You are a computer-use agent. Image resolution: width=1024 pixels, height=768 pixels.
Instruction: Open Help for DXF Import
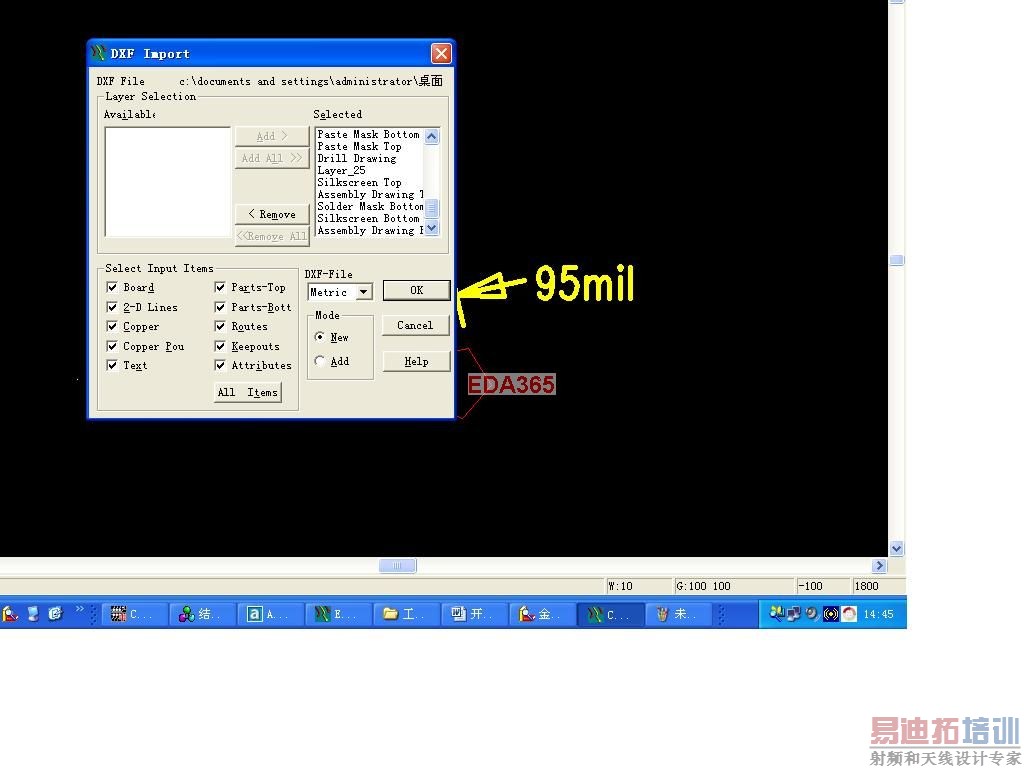(416, 361)
